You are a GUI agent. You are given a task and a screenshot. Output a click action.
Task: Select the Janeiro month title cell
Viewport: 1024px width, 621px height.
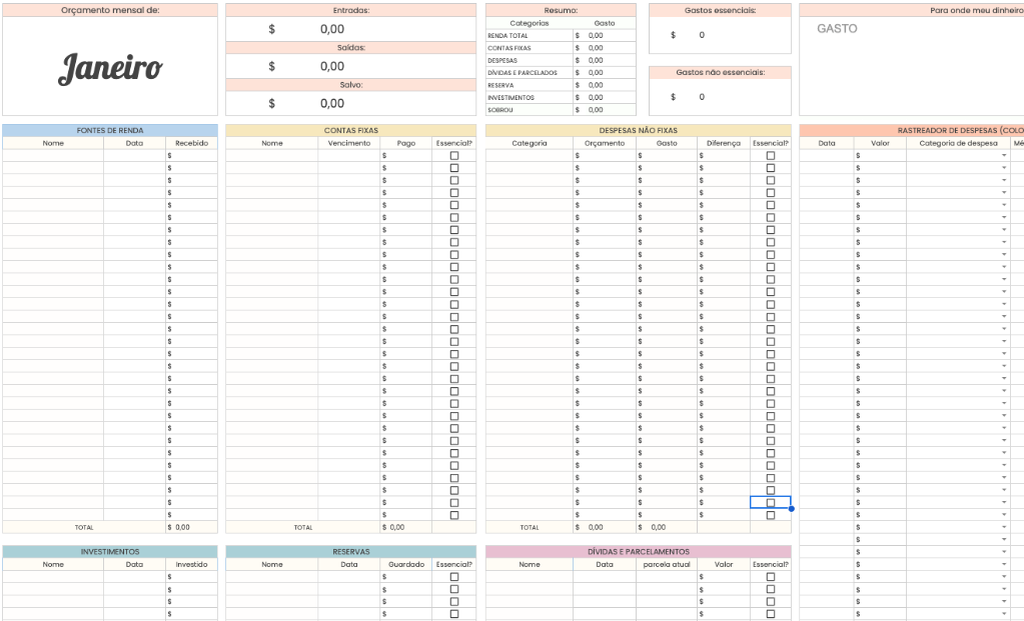tap(110, 67)
